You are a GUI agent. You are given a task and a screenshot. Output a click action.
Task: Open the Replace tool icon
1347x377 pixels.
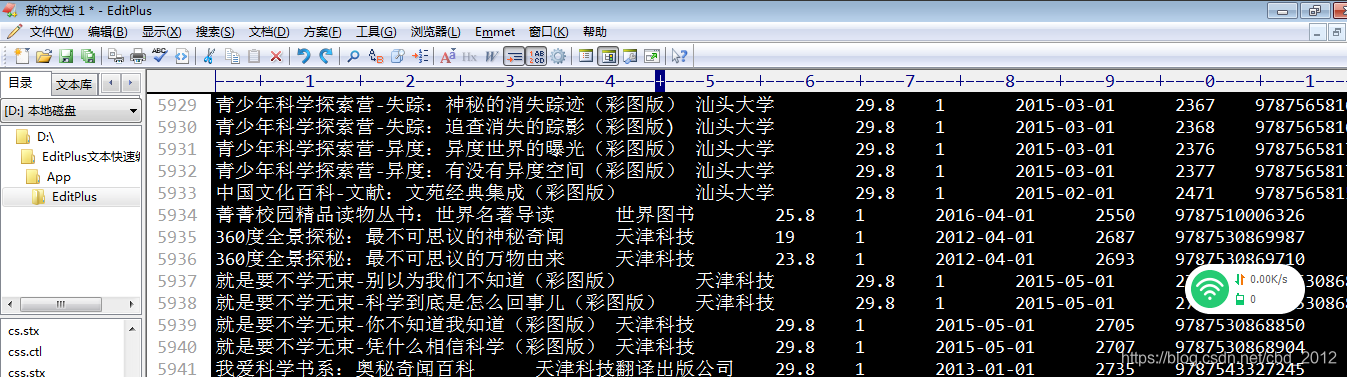click(x=376, y=56)
